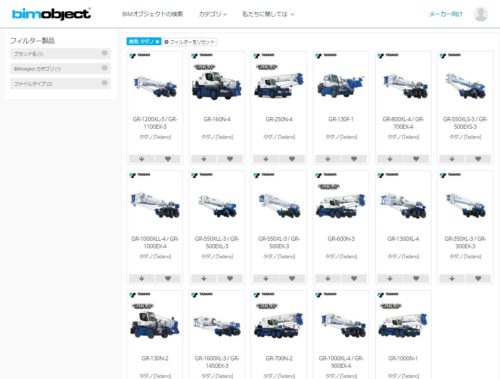The width and height of the screenshot is (500, 379).
Task: Add GR-600N-3 to favorites via heart
Action: [354, 278]
